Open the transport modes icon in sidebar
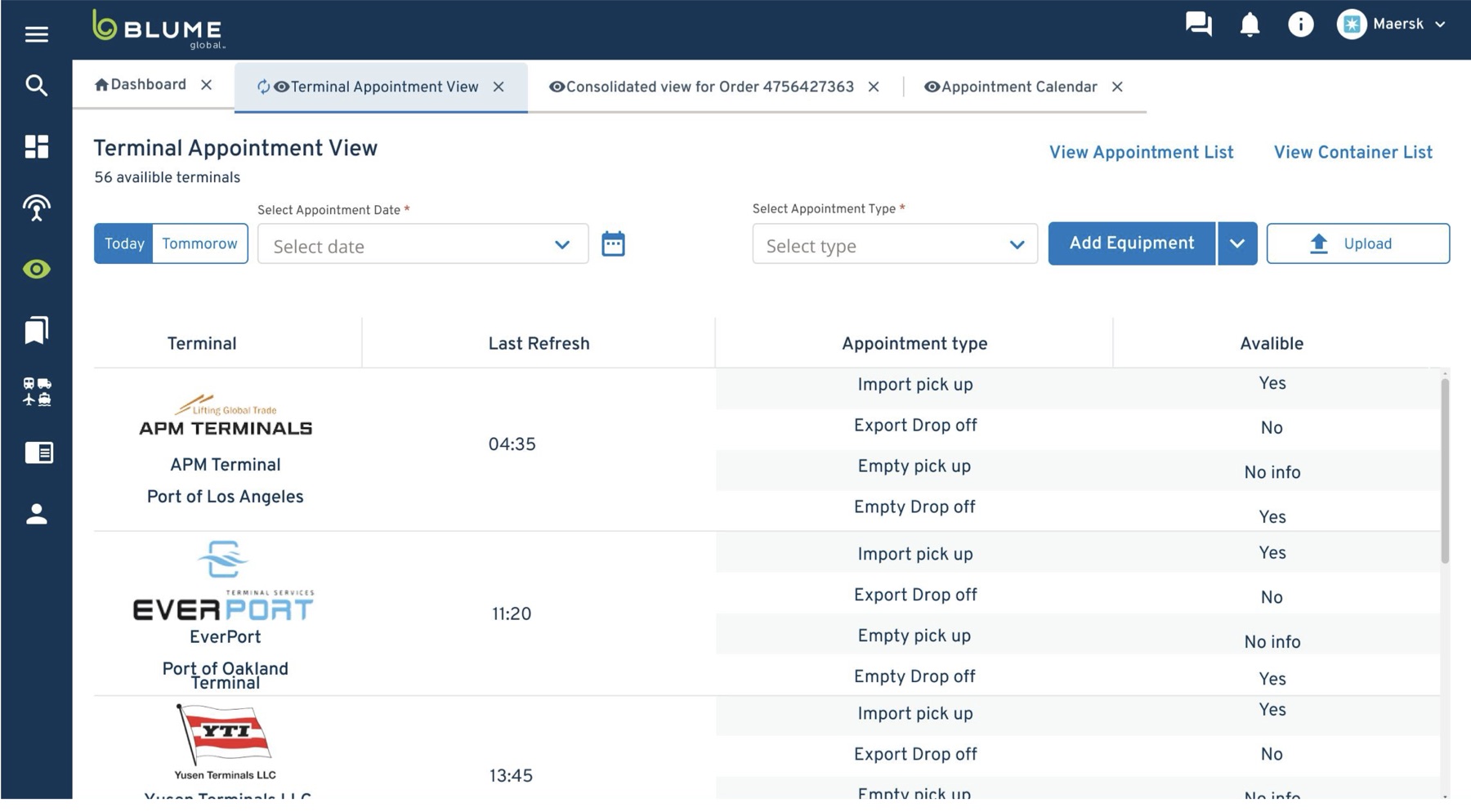The height and width of the screenshot is (812, 1471). (x=37, y=391)
